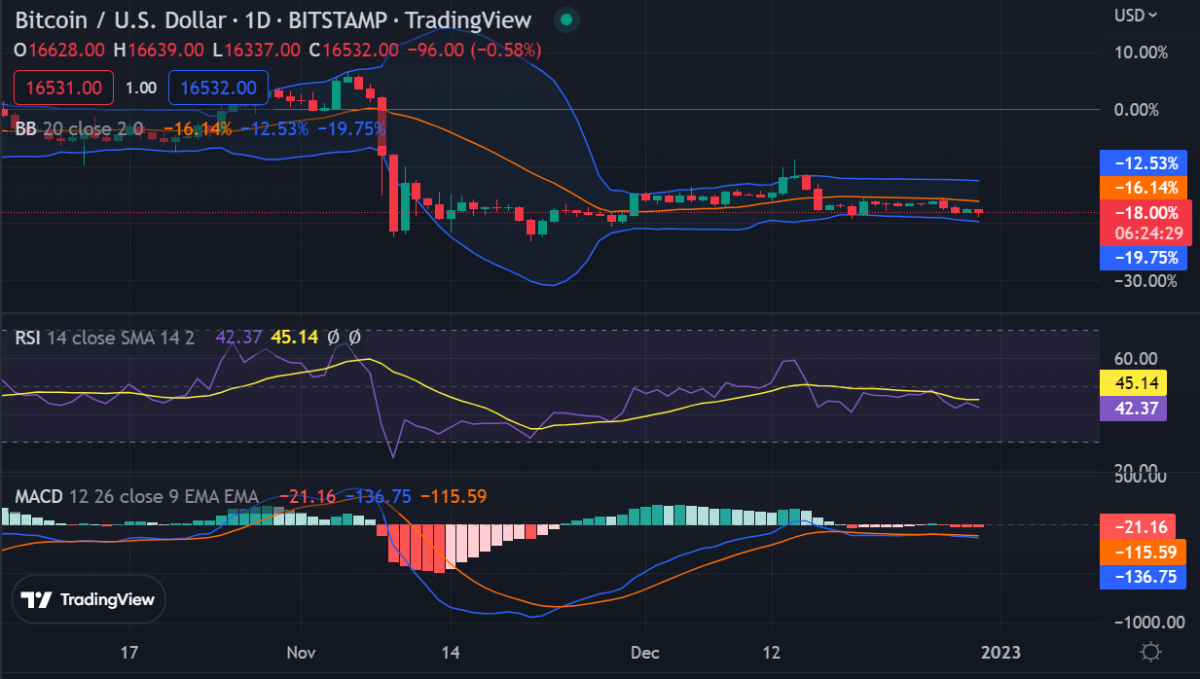Click MACD legend blue value −136.75
Image resolution: width=1200 pixels, height=679 pixels.
coord(377,496)
